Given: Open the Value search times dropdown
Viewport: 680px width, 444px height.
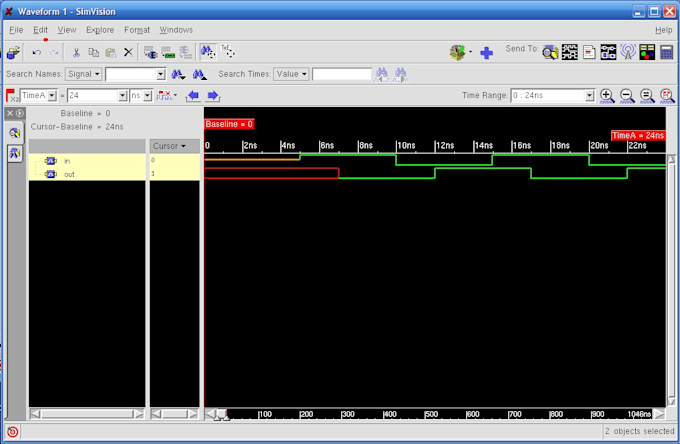Looking at the screenshot, I should point(291,74).
